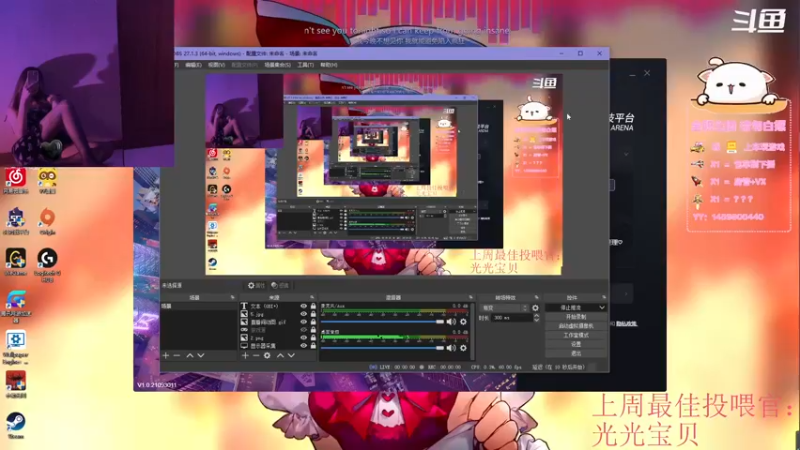The width and height of the screenshot is (800, 450).
Task: Open 设置 from the controls panel
Action: [x=576, y=344]
